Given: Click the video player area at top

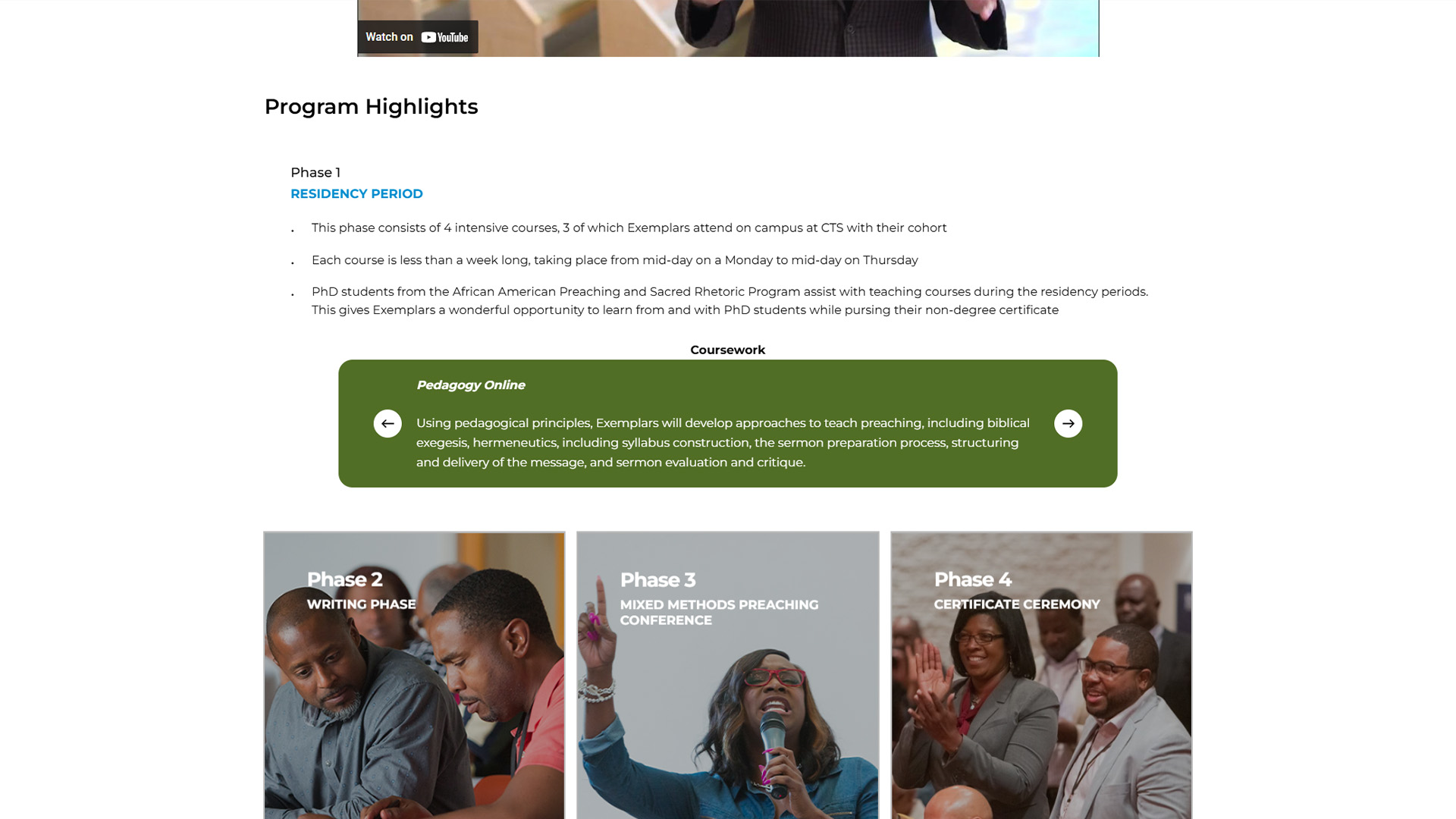Looking at the screenshot, I should (728, 28).
